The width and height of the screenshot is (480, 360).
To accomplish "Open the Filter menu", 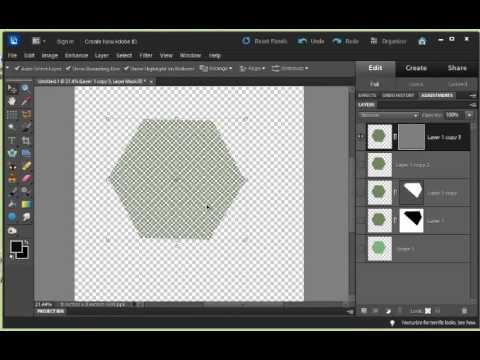I will (x=146, y=55).
